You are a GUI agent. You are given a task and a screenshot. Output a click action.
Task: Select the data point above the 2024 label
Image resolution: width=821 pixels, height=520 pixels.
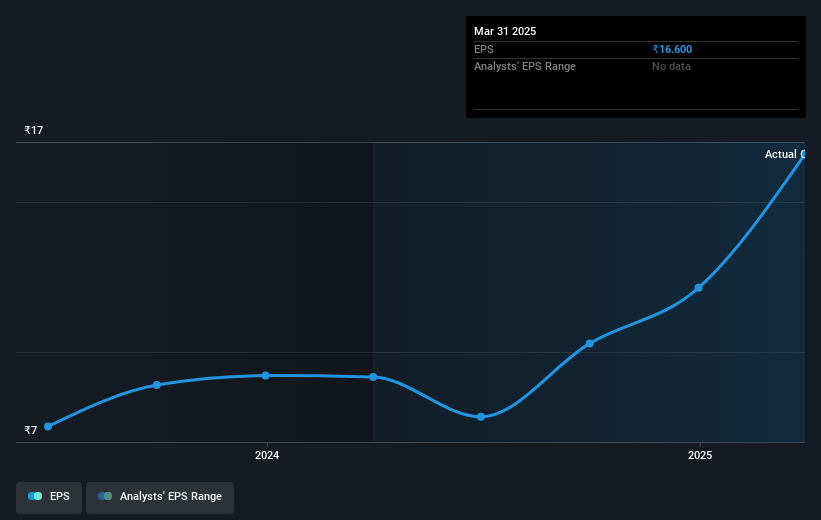265,375
